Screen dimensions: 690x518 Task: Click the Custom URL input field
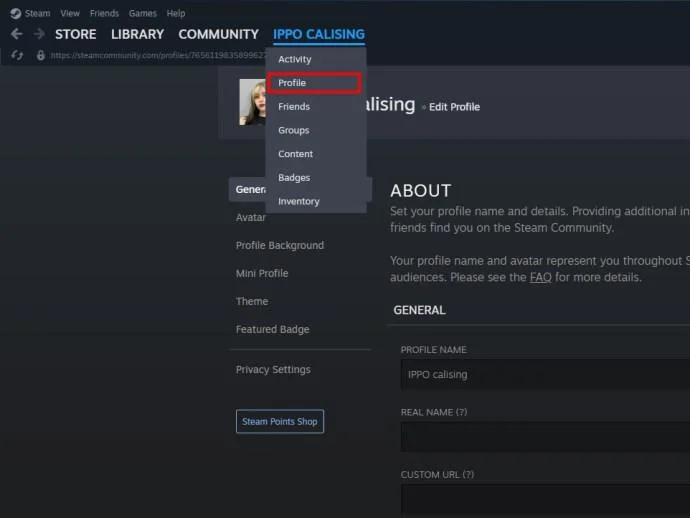pos(545,500)
